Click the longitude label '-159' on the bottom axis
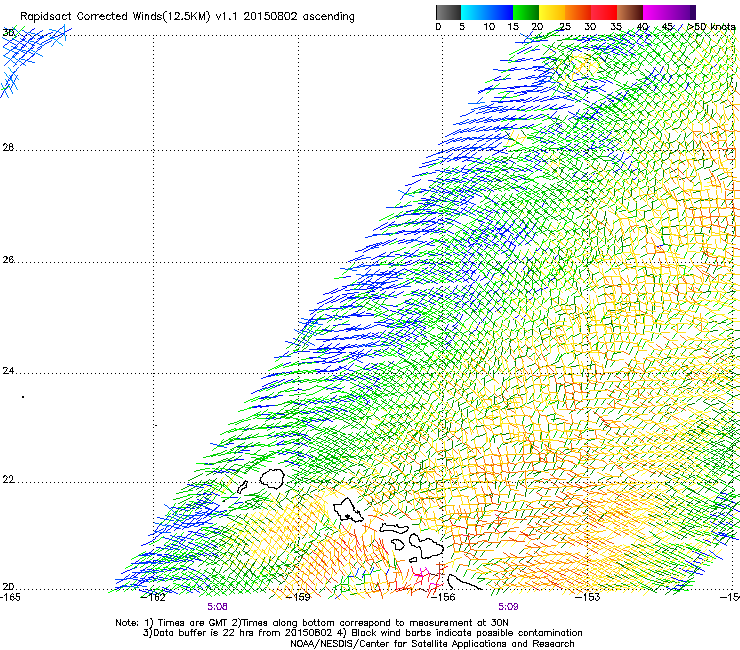 pos(300,597)
